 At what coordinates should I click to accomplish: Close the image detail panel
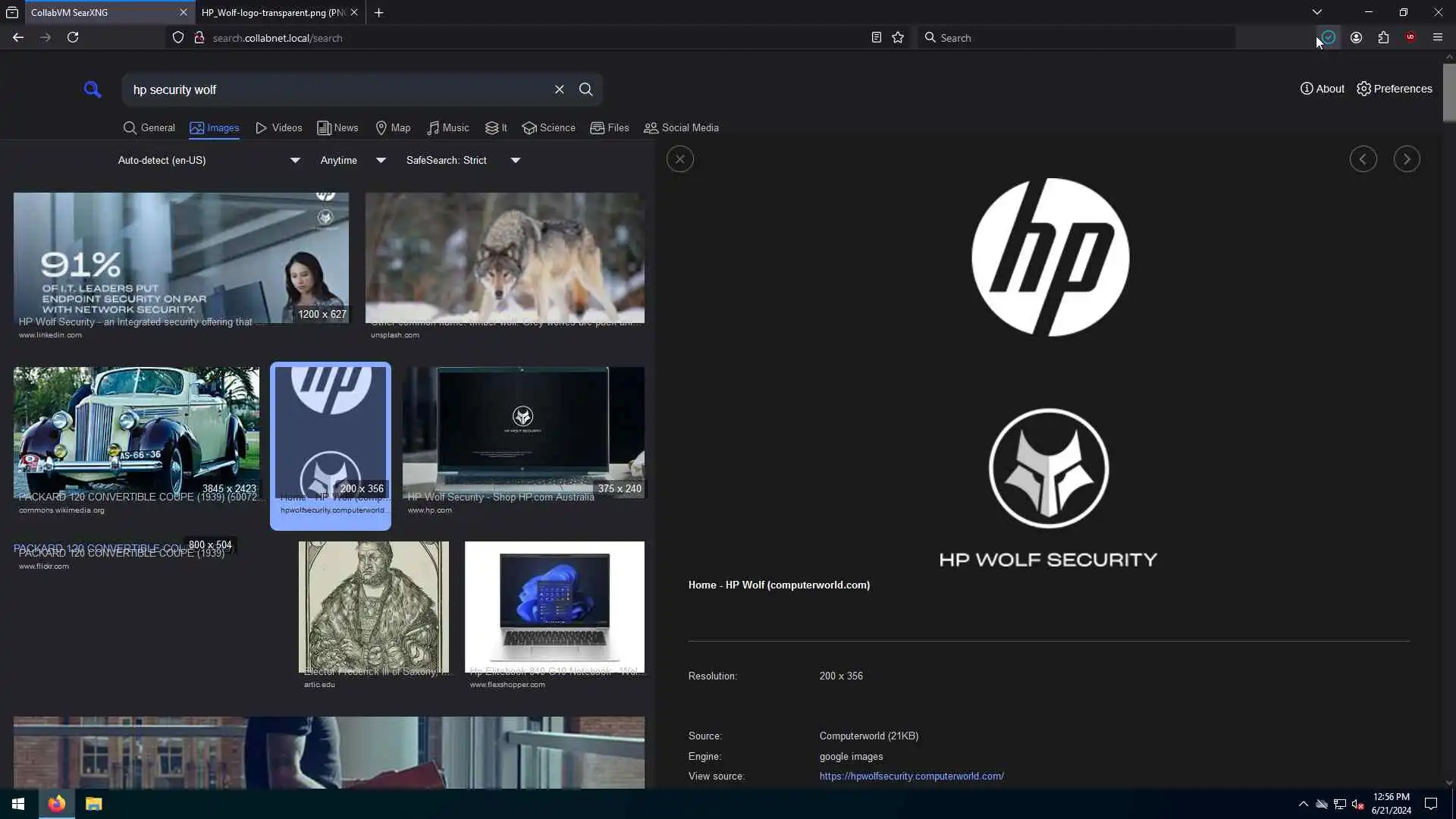pos(679,159)
